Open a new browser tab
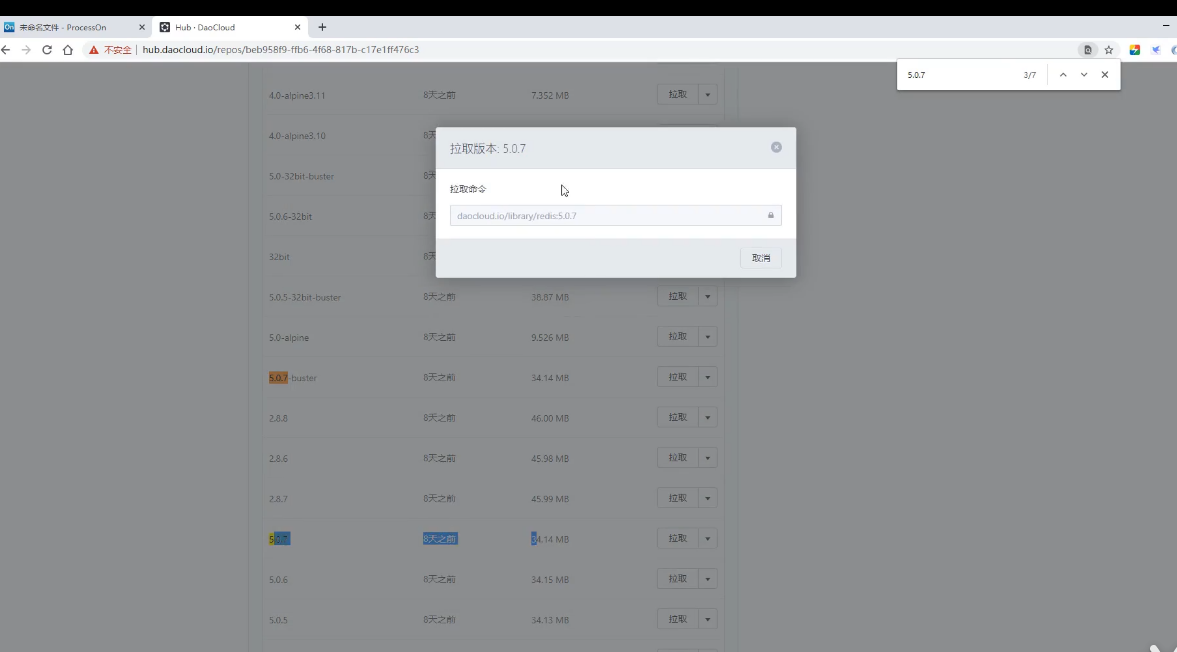The width and height of the screenshot is (1177, 652). tap(322, 27)
